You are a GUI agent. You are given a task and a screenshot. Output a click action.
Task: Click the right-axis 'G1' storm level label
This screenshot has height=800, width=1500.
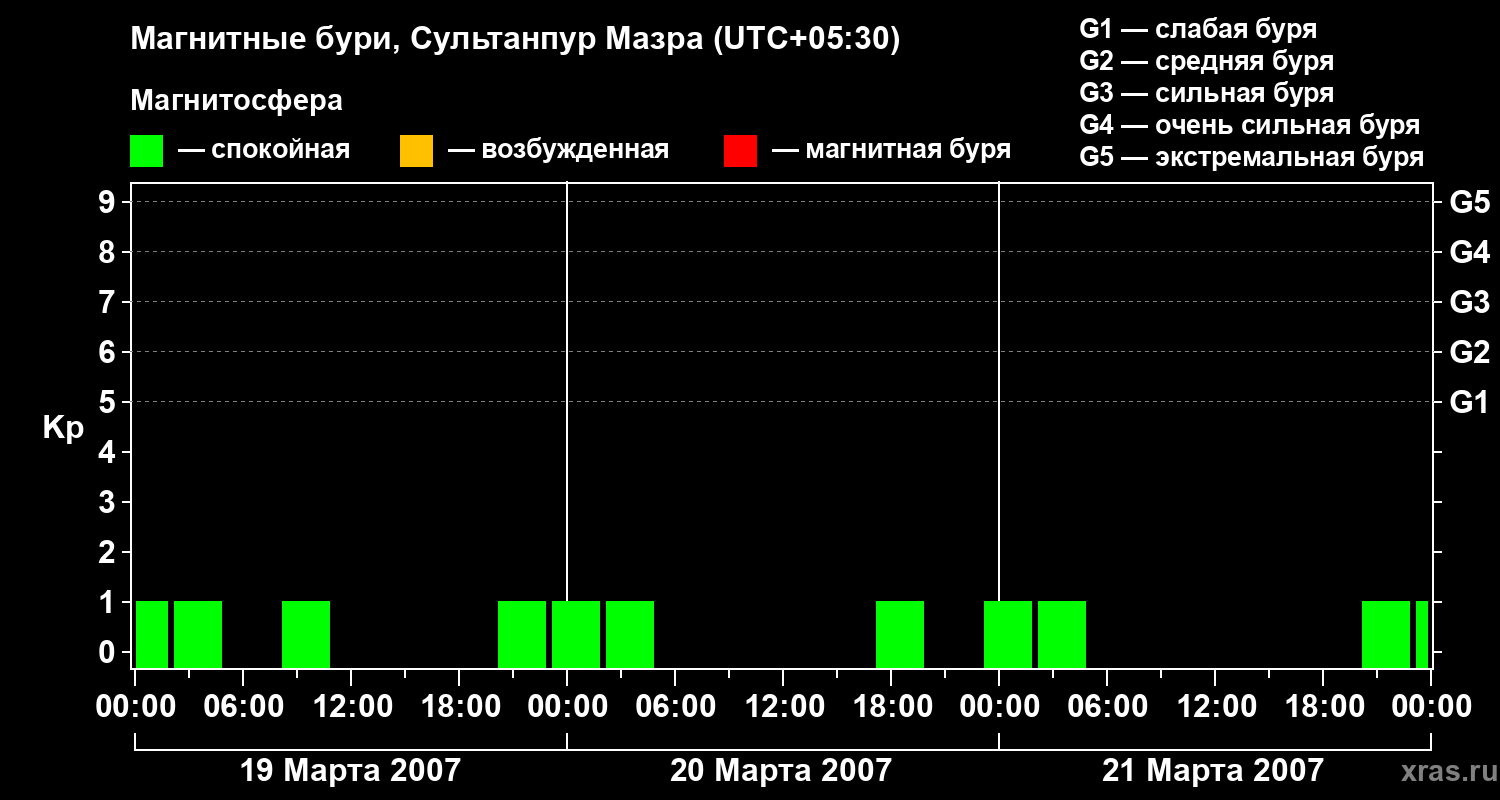1469,402
